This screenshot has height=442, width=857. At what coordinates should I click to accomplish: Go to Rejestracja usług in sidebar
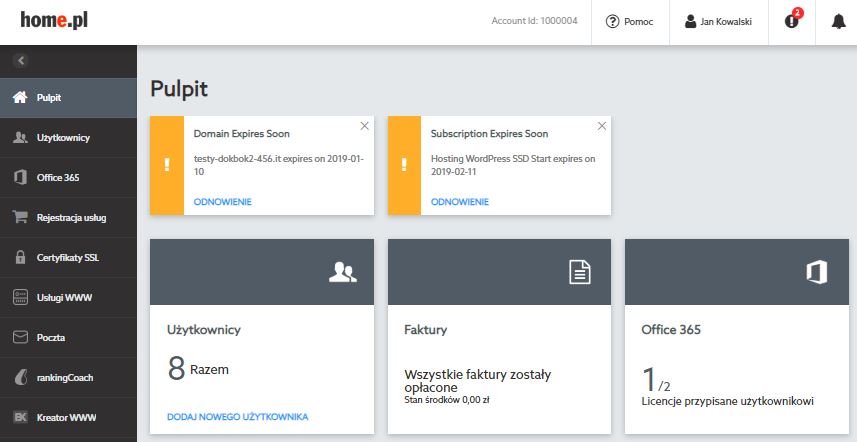68,217
